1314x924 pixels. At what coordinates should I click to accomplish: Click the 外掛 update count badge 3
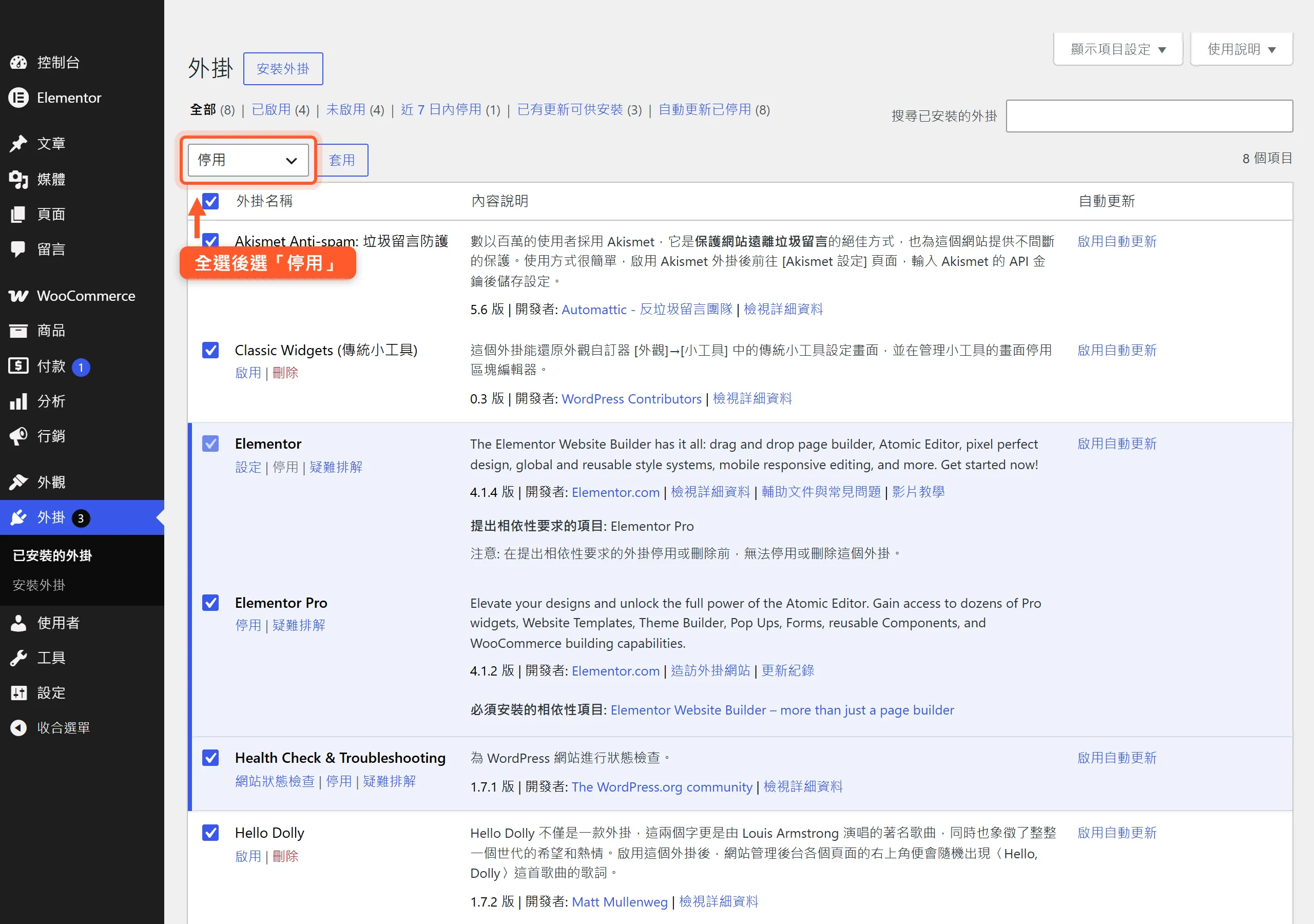(81, 518)
